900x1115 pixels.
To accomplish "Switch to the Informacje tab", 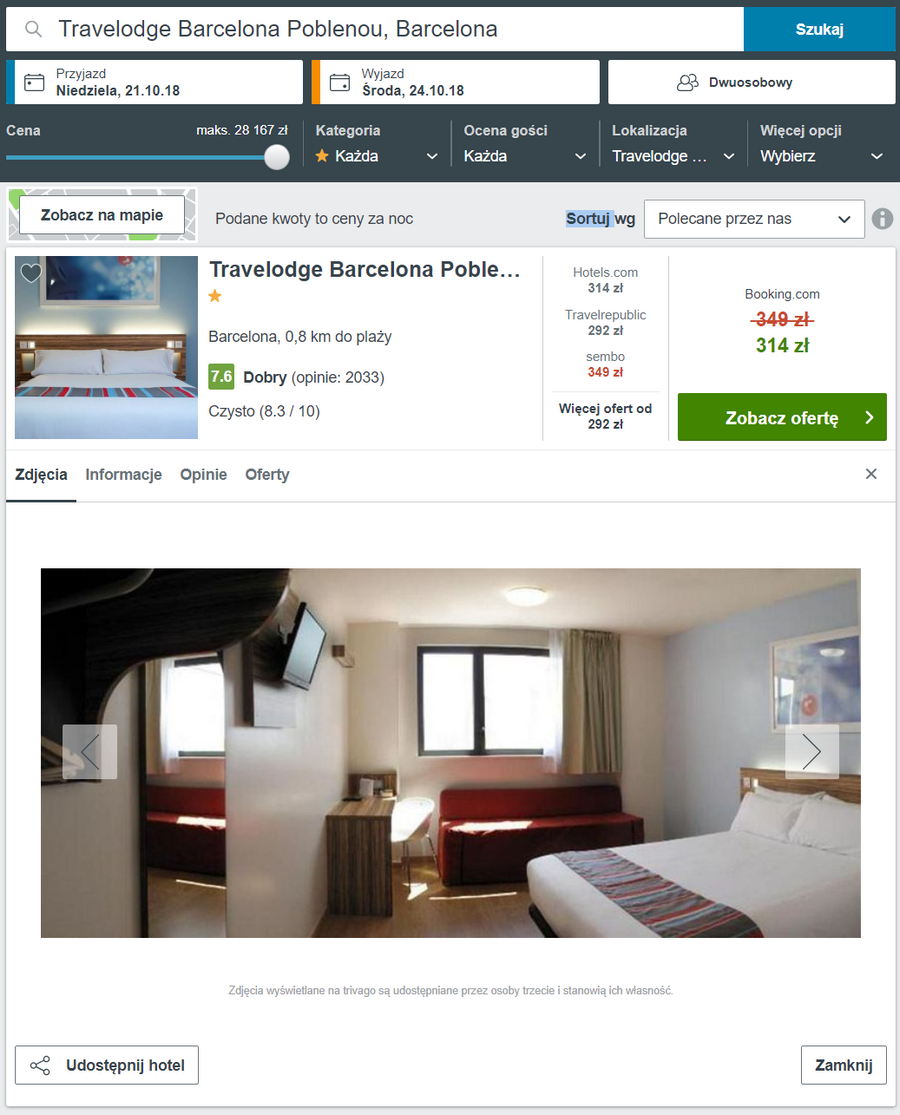I will (x=124, y=474).
